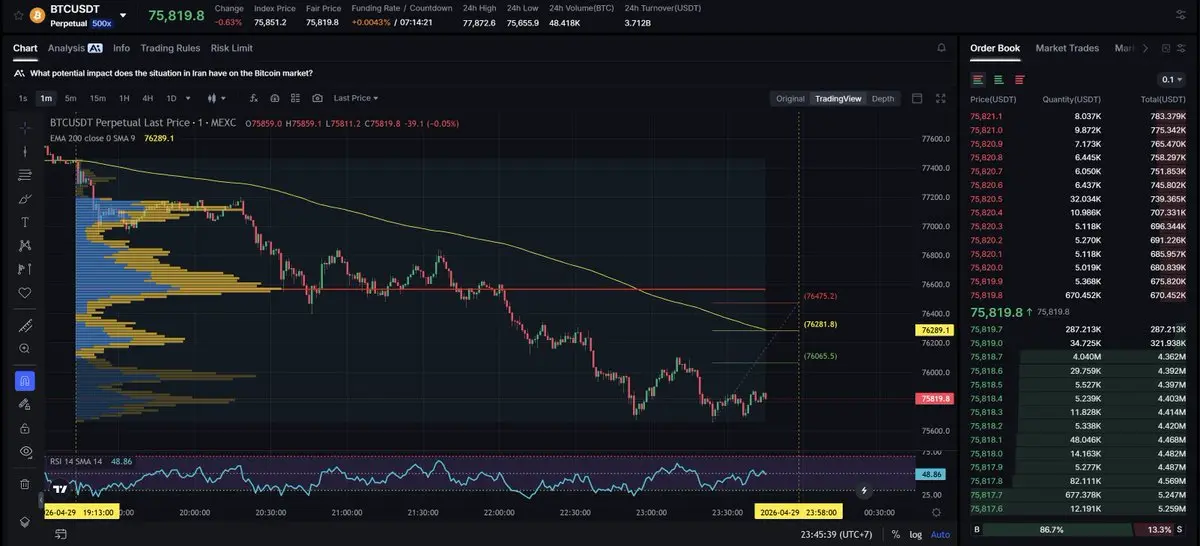Open the chart layout templates icon
The width and height of the screenshot is (1200, 546).
[296, 98]
